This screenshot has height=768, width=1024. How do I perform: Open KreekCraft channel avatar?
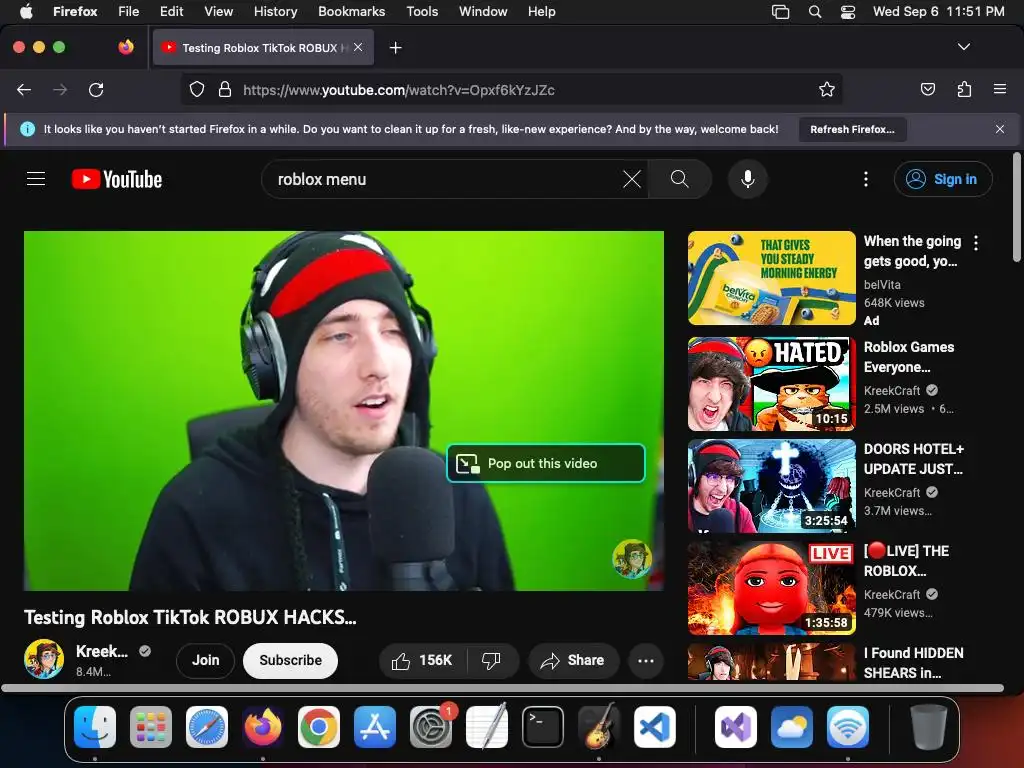pyautogui.click(x=44, y=660)
